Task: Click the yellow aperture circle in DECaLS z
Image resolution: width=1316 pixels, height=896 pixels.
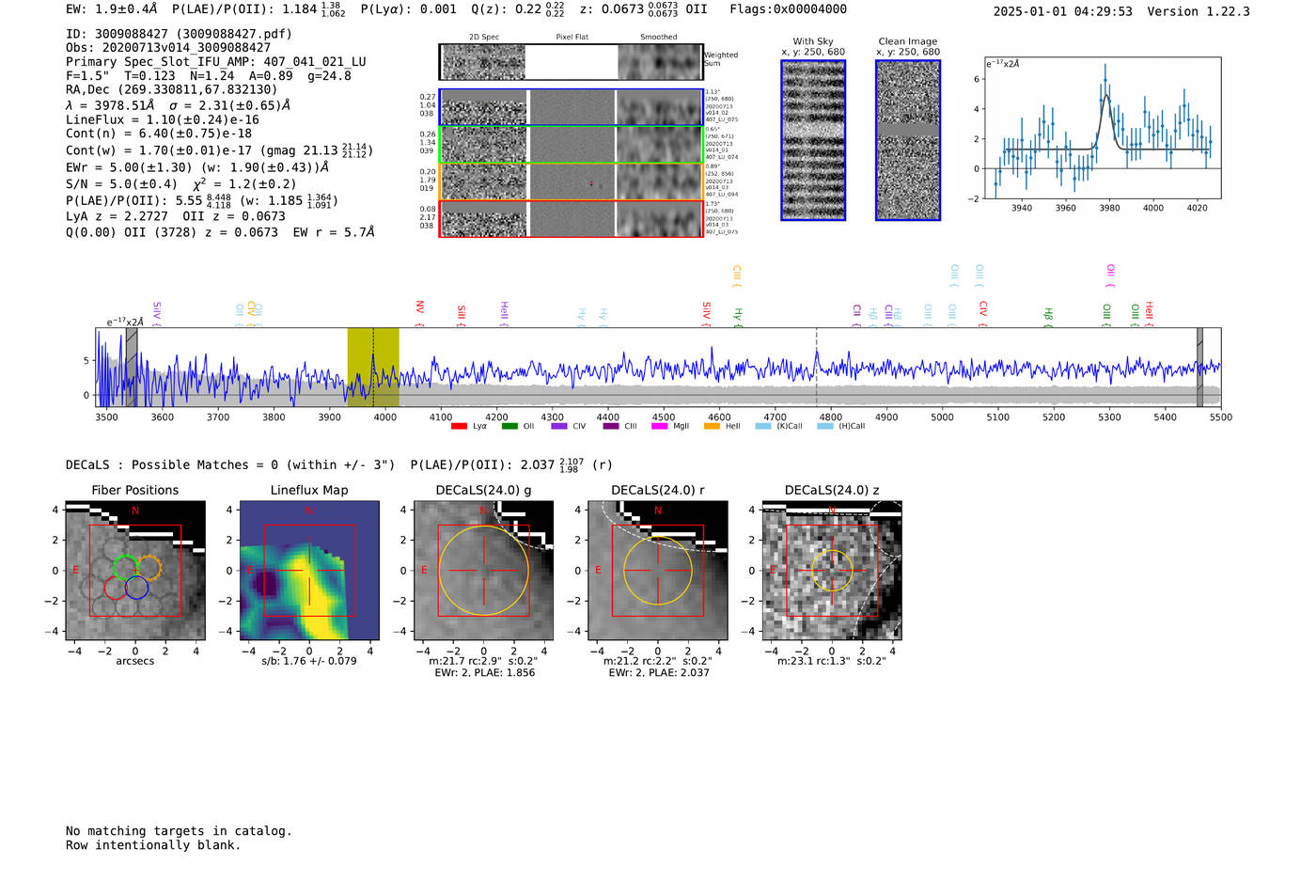Action: click(x=832, y=571)
